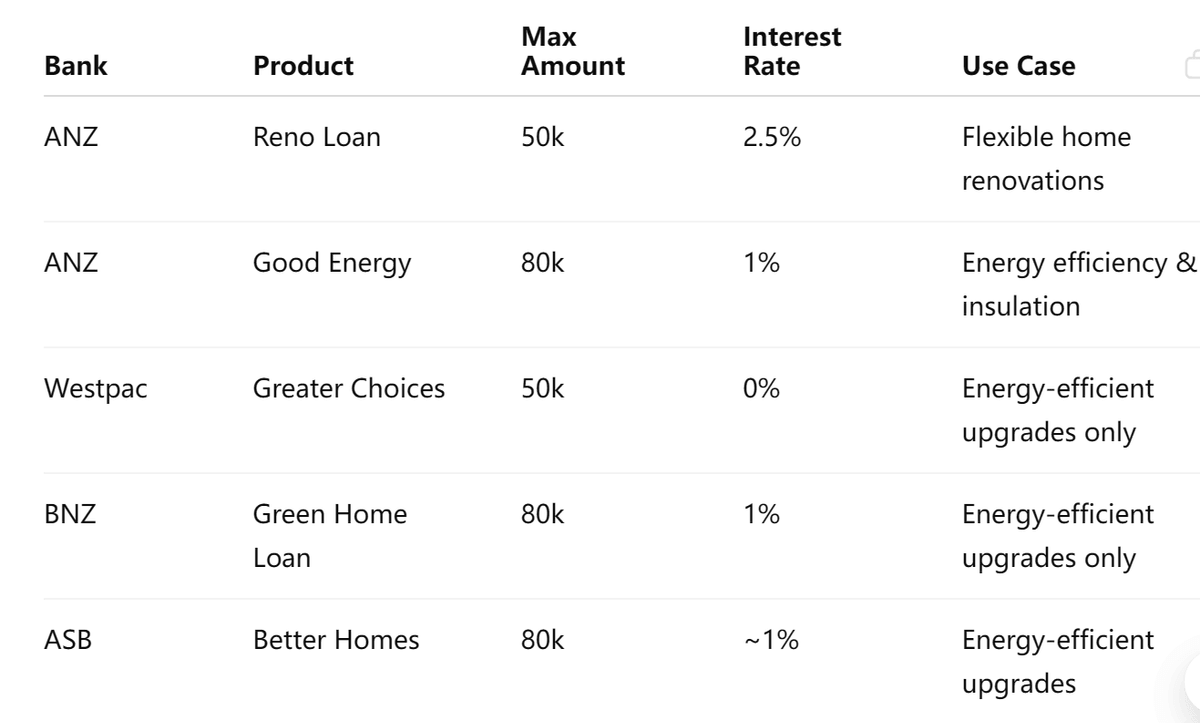This screenshot has height=723, width=1200.
Task: Select the ~1% interest rate cell
Action: tap(771, 640)
